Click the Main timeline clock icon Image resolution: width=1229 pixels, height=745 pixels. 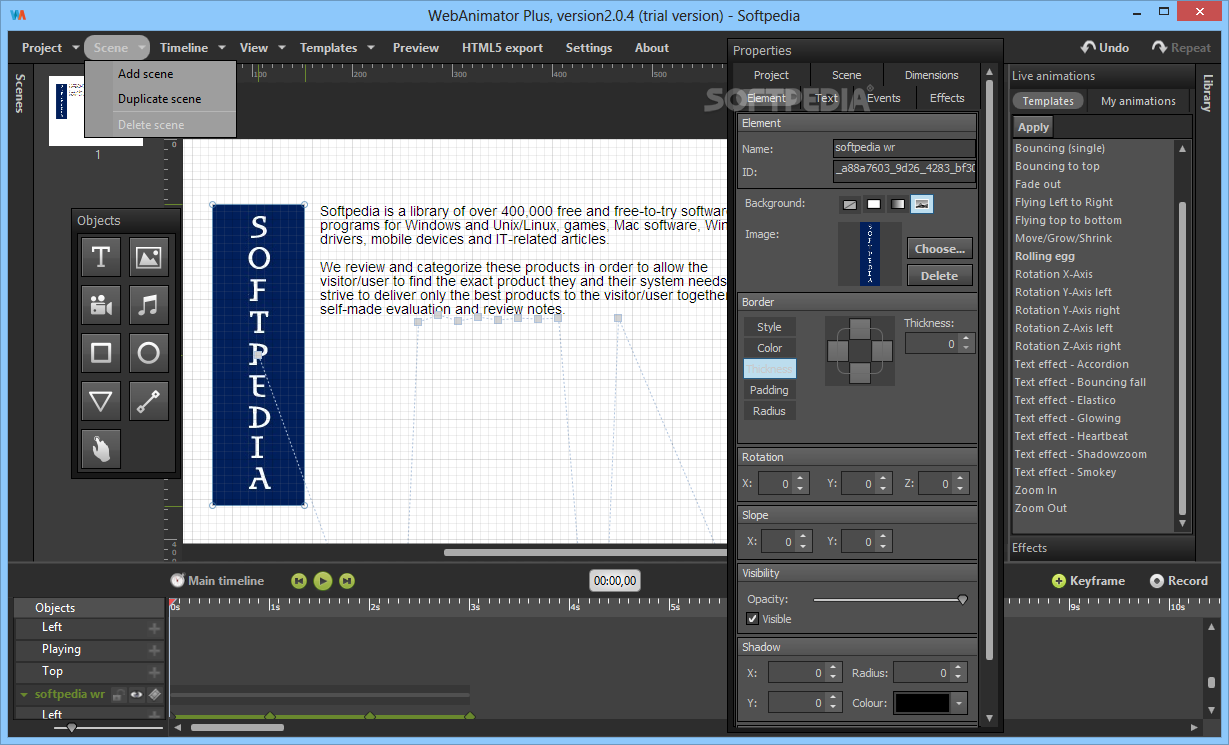pyautogui.click(x=177, y=580)
